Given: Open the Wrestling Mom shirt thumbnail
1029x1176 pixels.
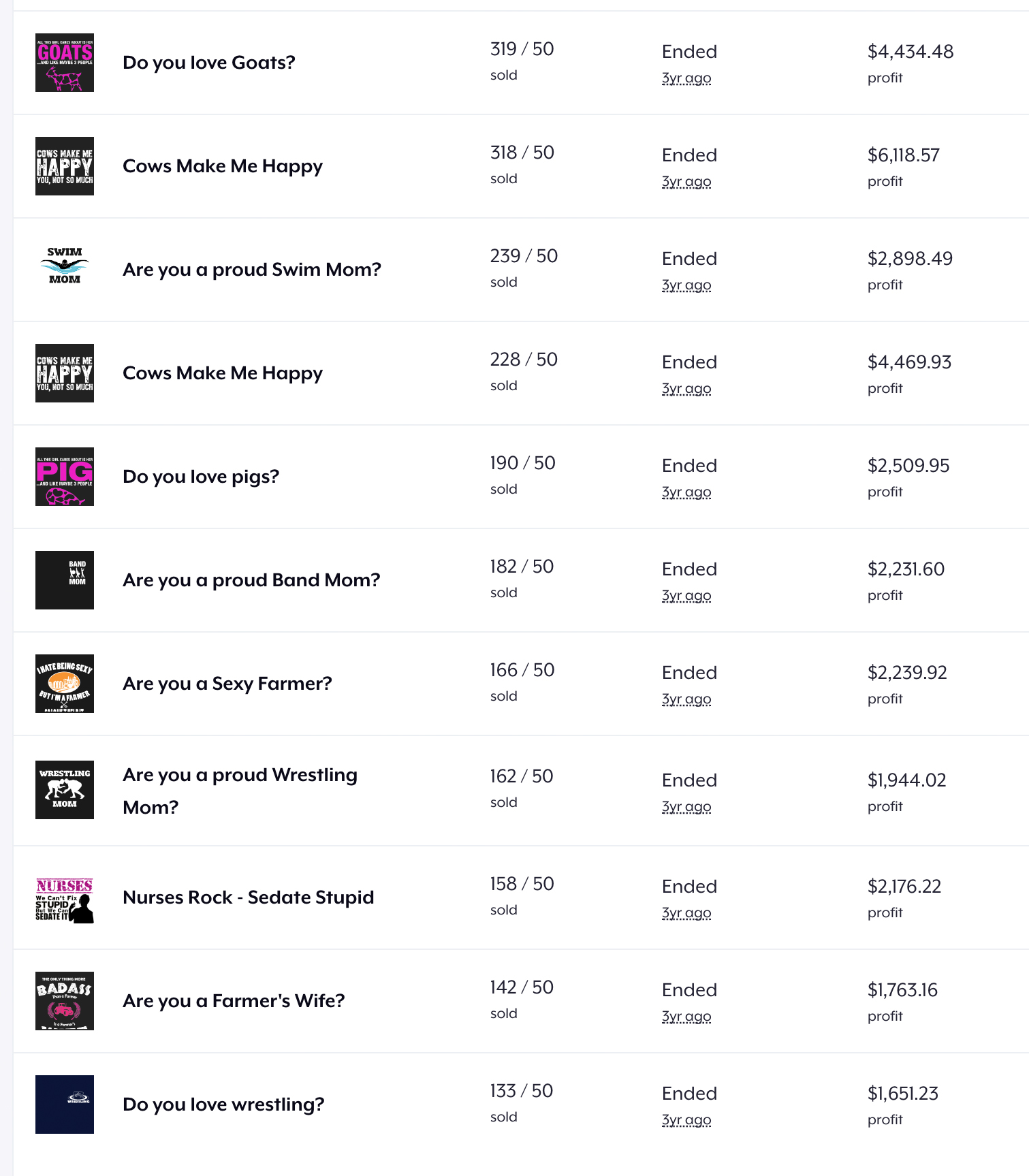Looking at the screenshot, I should (x=65, y=790).
